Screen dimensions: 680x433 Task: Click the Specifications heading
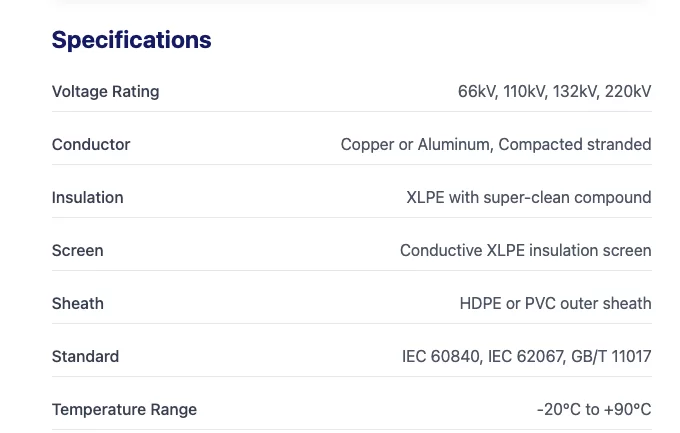click(x=131, y=40)
